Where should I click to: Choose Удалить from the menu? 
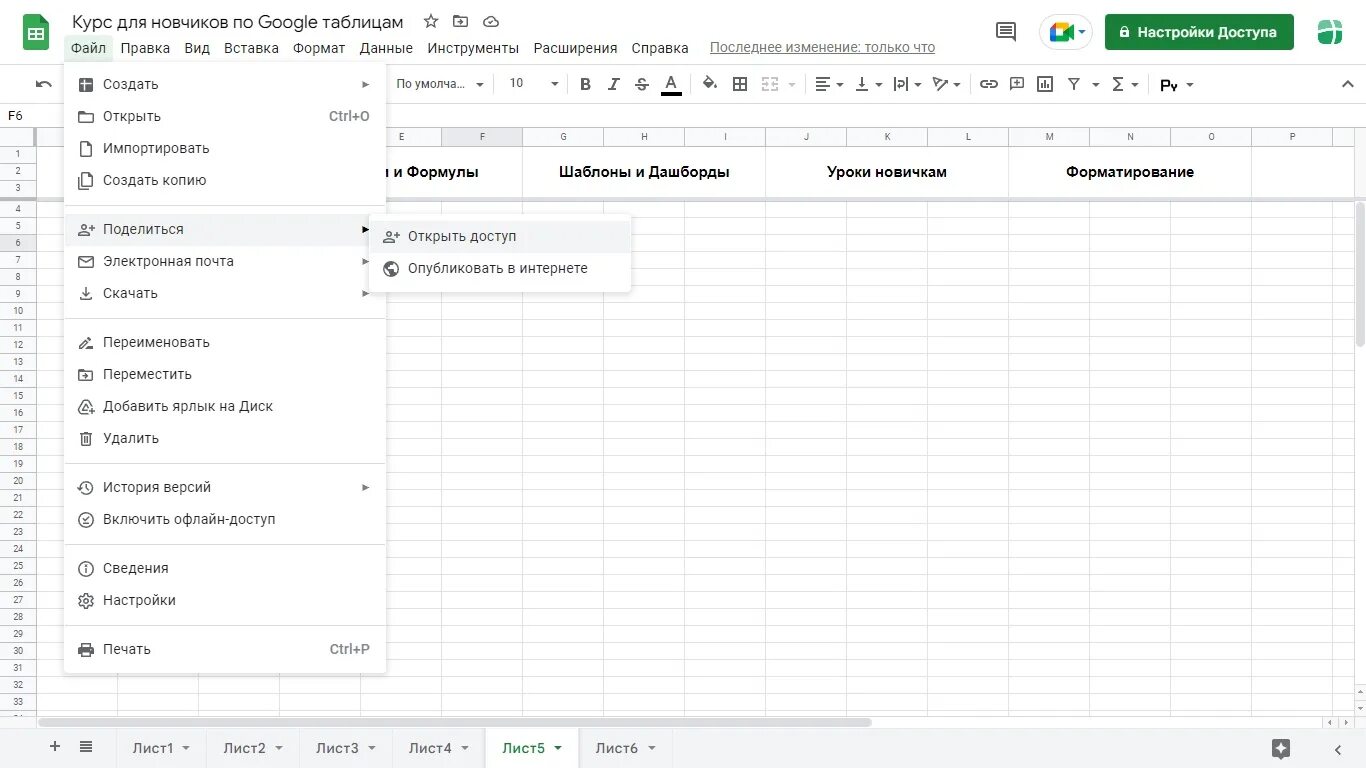tap(225, 438)
